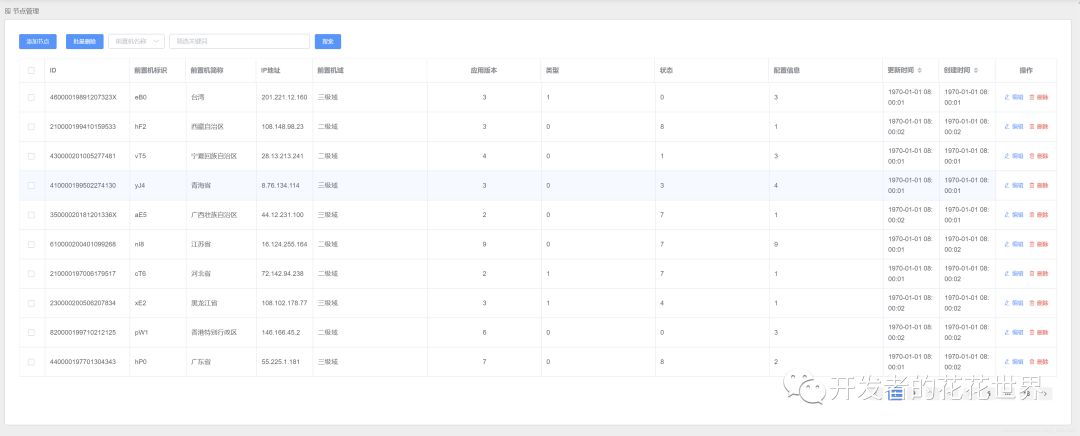Image resolution: width=1080 pixels, height=436 pixels.
Task: Open edit for row vT5
Action: (1014, 156)
